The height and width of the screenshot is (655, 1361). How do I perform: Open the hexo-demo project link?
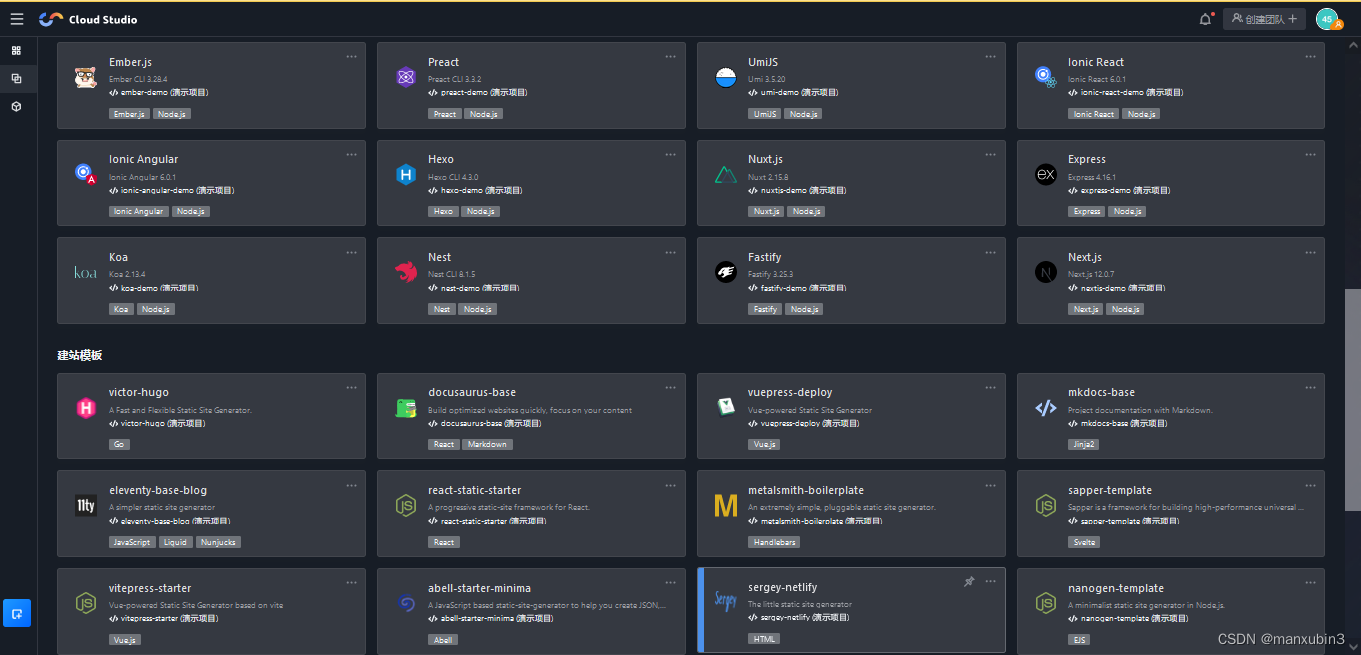point(475,190)
